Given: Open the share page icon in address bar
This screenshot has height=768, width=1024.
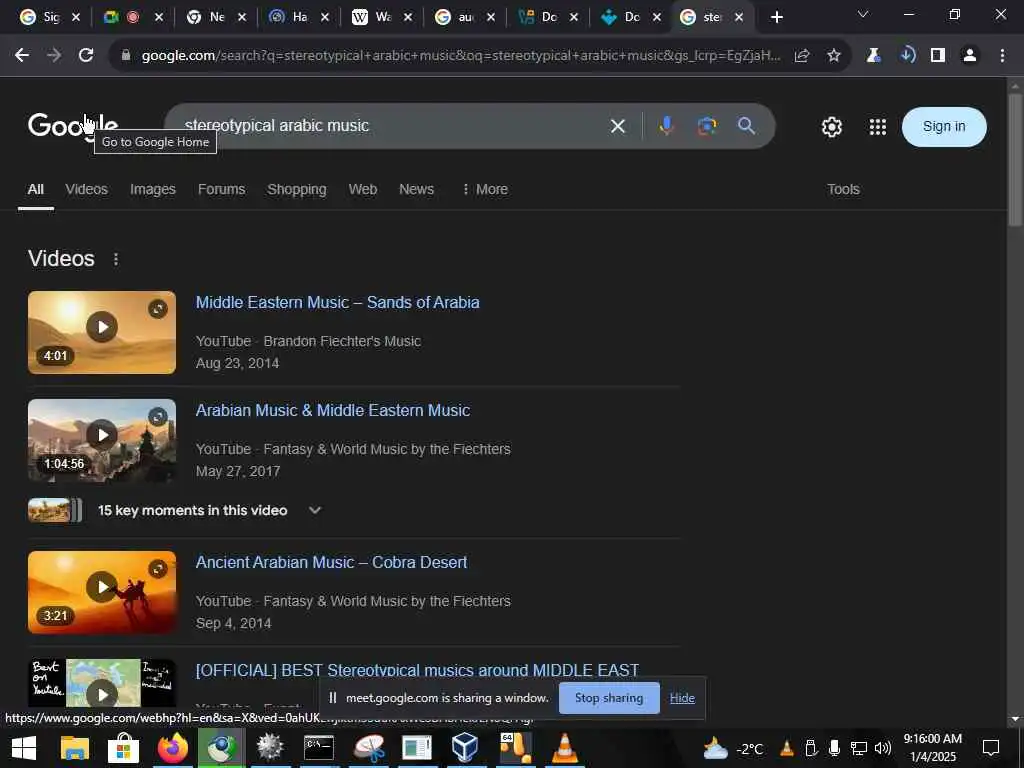Looking at the screenshot, I should [x=802, y=56].
